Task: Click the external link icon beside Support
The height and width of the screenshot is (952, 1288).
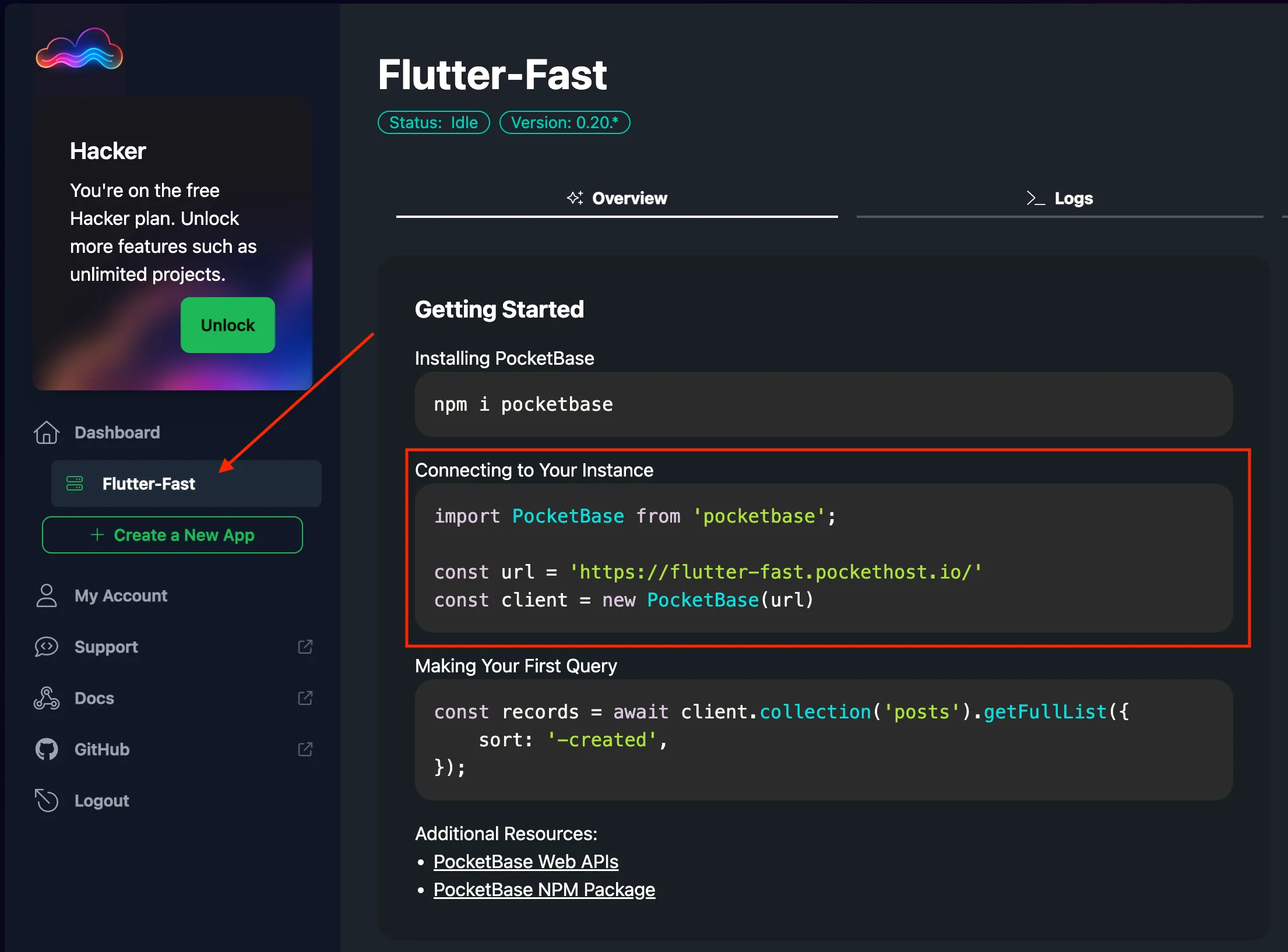Action: (x=305, y=647)
